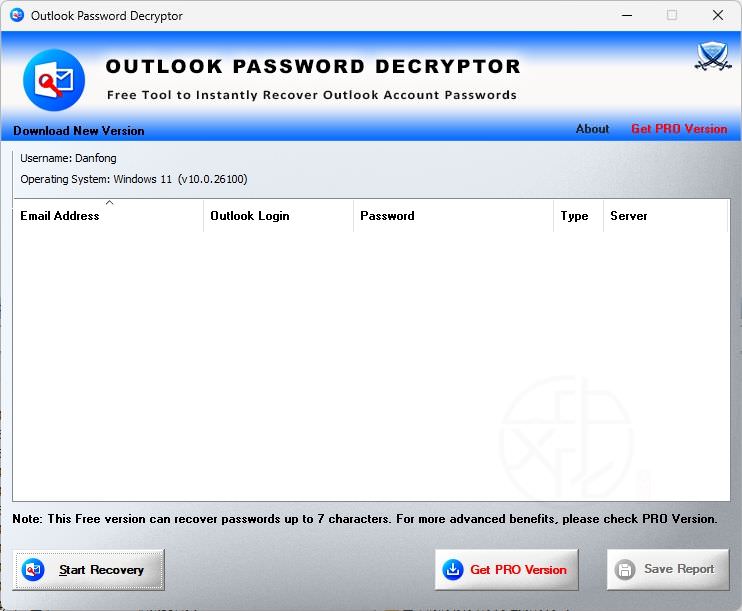Open the About menu item
742x611 pixels.
coord(592,129)
